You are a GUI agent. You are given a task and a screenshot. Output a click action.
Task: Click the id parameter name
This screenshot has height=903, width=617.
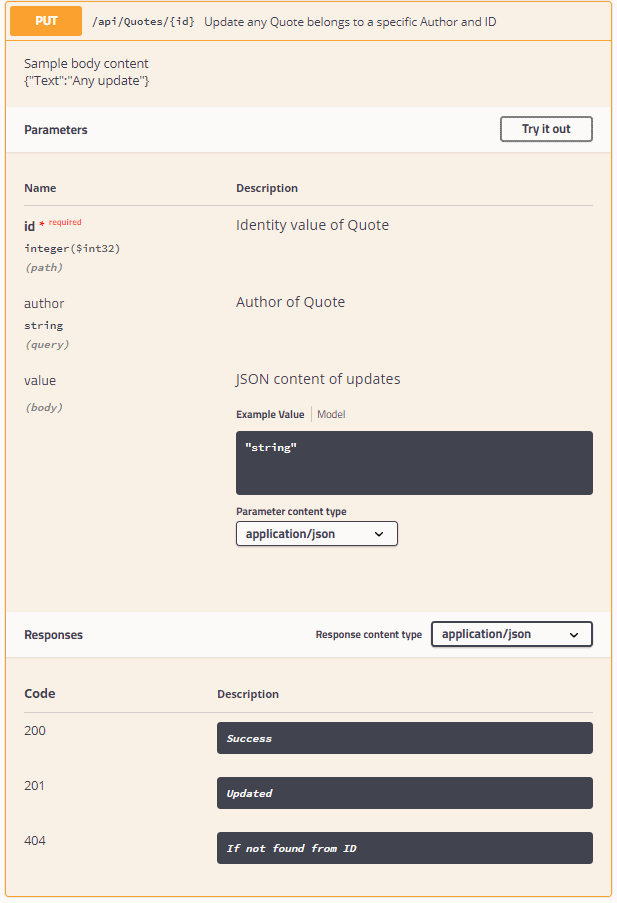click(30, 226)
